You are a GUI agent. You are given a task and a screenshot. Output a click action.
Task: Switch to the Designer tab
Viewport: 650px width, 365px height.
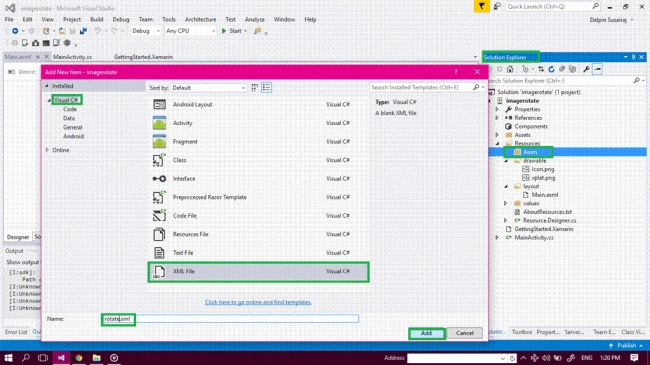click(x=18, y=237)
